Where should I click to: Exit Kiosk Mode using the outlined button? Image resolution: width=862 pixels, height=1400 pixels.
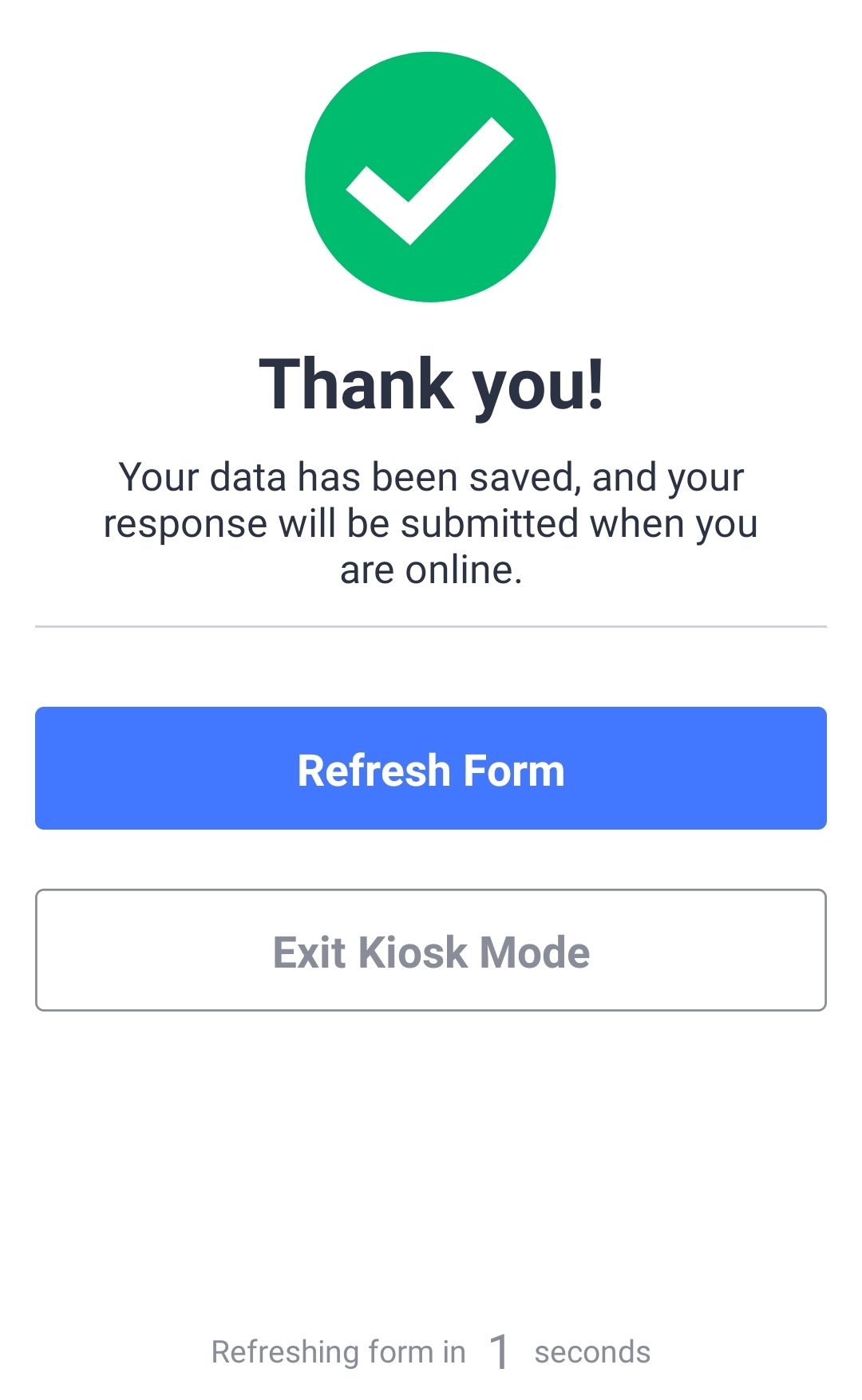(431, 949)
